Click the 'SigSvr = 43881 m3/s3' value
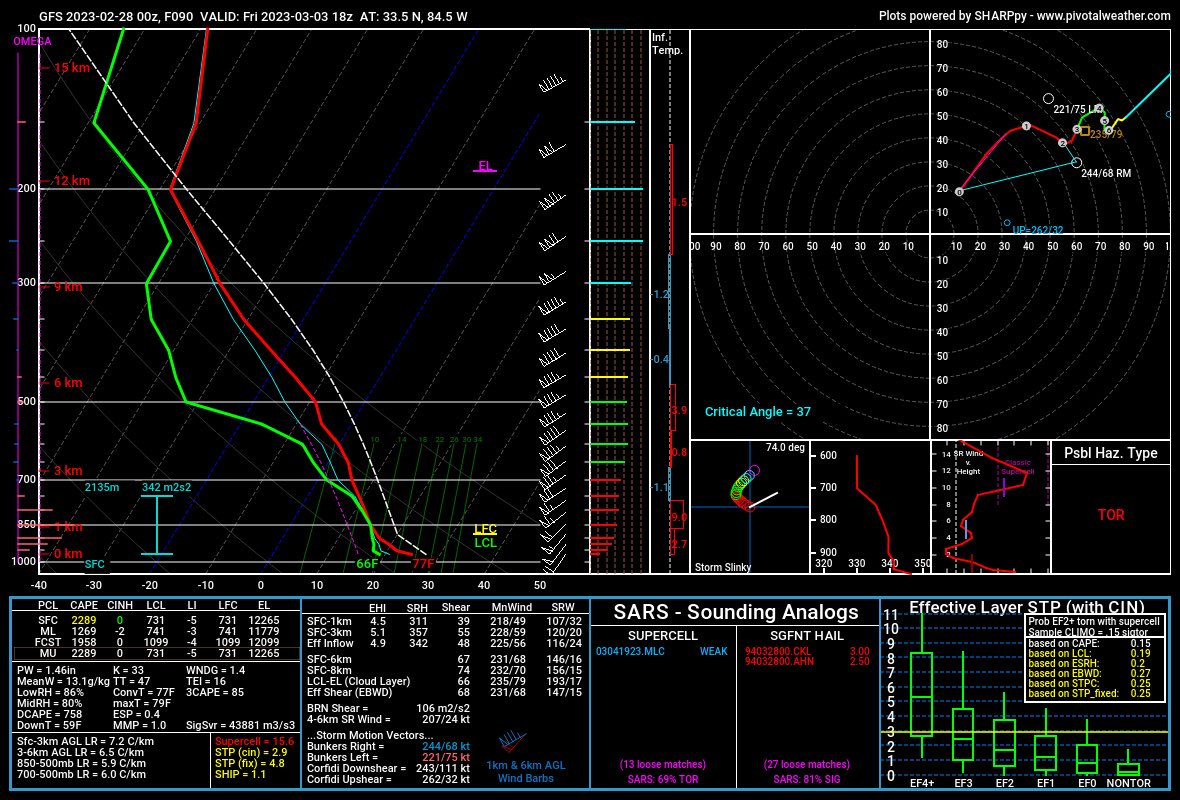 (241, 725)
